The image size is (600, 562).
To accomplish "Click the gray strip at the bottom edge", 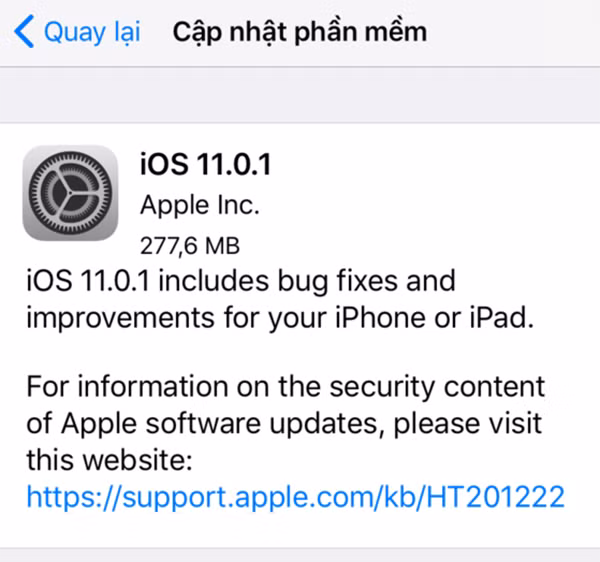I will click(x=300, y=555).
